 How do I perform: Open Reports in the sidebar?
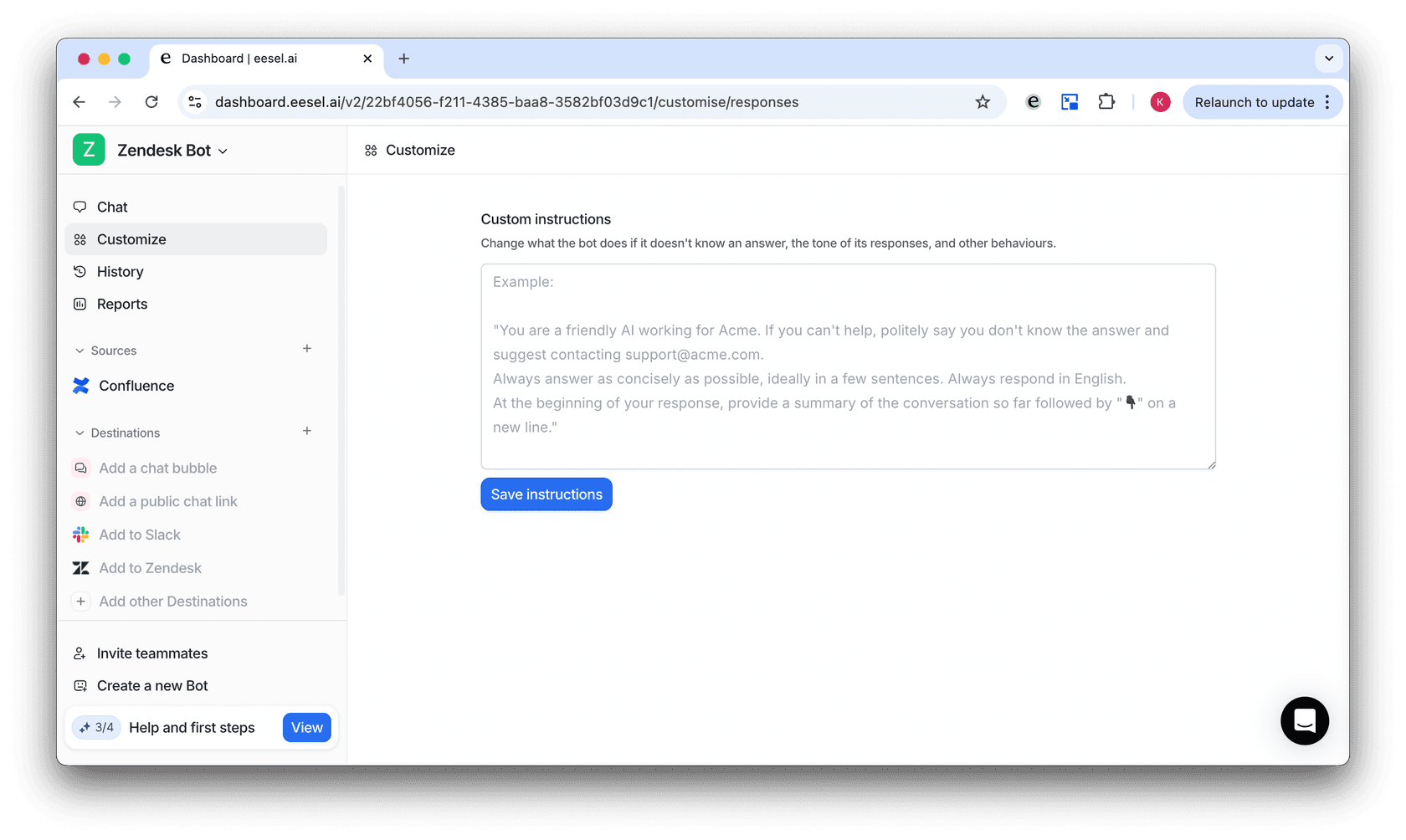click(x=122, y=304)
